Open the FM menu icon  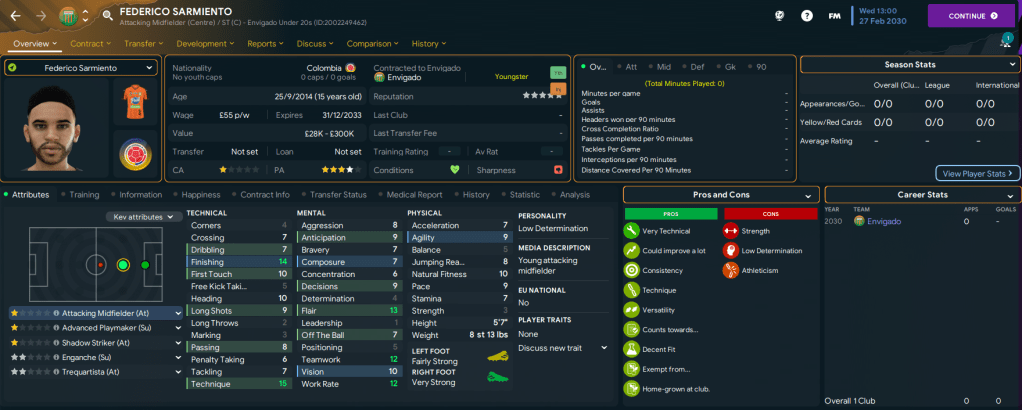coord(834,16)
